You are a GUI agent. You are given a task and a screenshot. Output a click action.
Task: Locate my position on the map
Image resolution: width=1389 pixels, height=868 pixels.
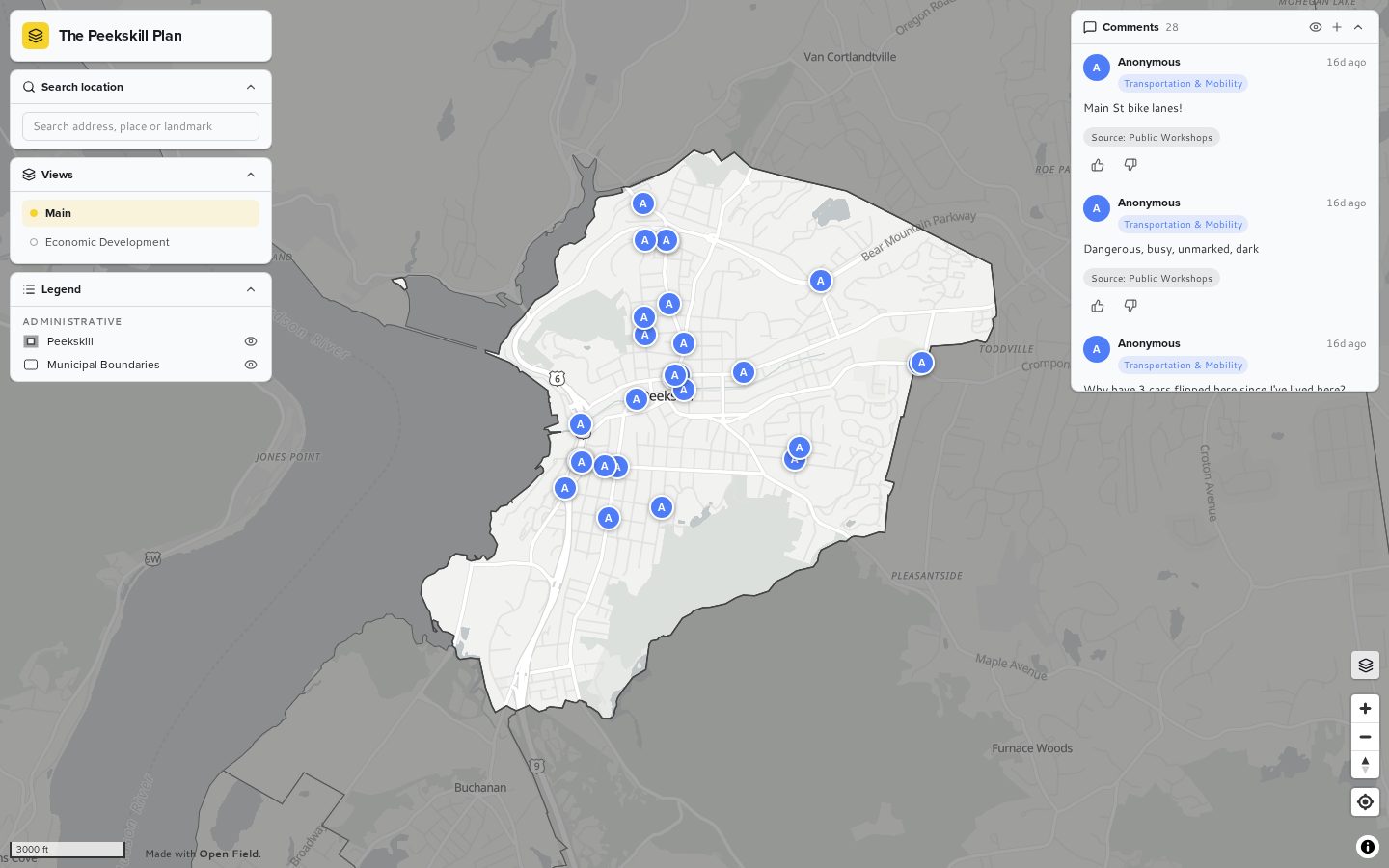pyautogui.click(x=1365, y=801)
